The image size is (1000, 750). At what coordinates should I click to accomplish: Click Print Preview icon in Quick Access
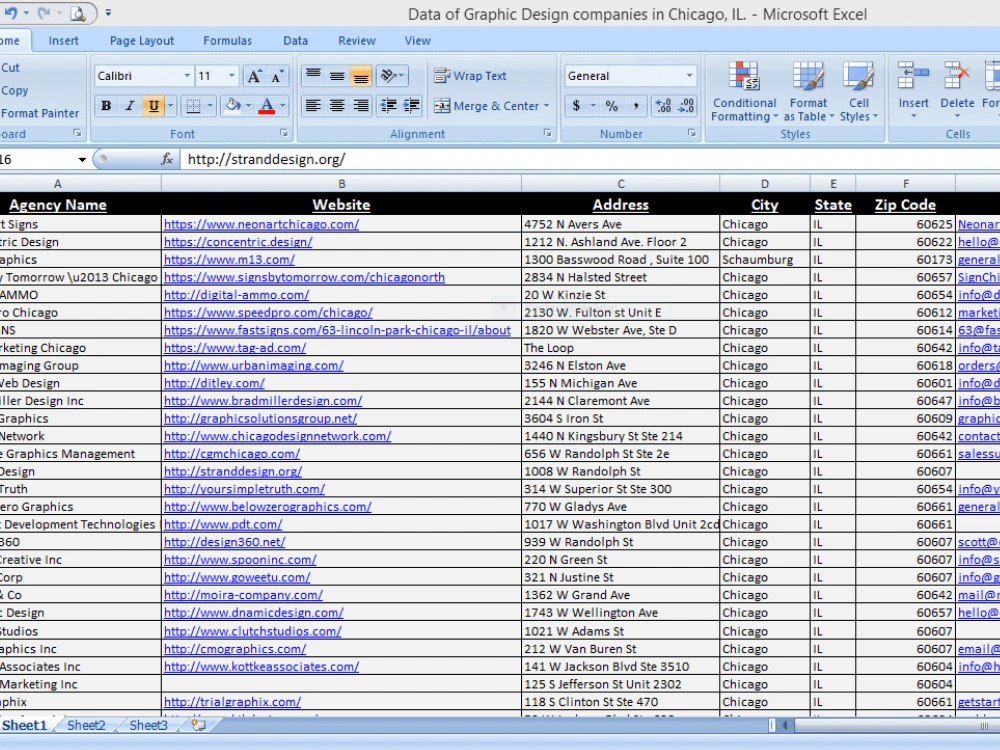click(x=78, y=13)
